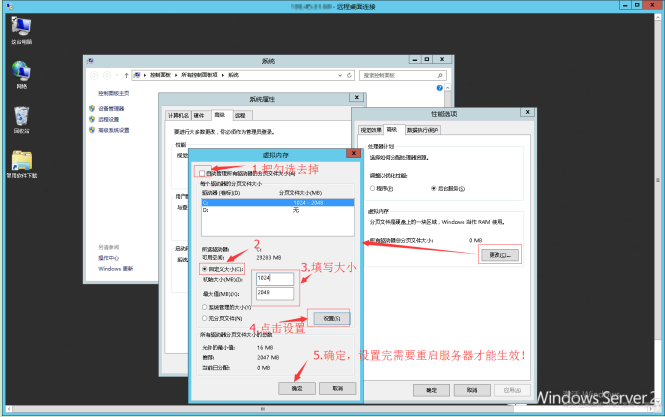Click the 更改(C)... button
The height and width of the screenshot is (417, 665).
pos(500,255)
